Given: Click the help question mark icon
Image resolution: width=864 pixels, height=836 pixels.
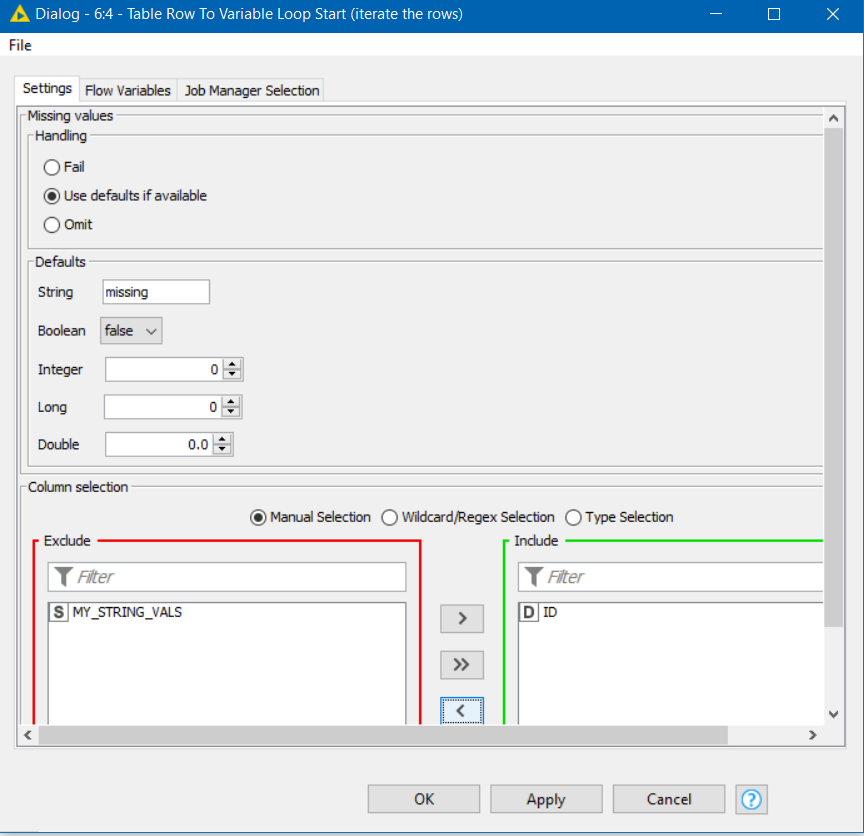Looking at the screenshot, I should pyautogui.click(x=751, y=799).
